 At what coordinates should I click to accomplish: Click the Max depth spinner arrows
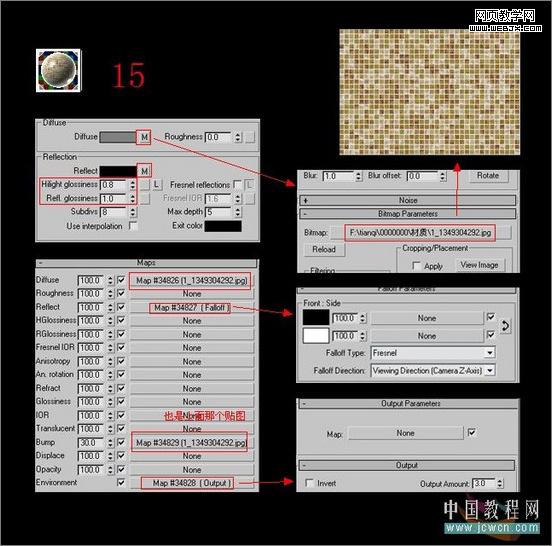point(238,212)
